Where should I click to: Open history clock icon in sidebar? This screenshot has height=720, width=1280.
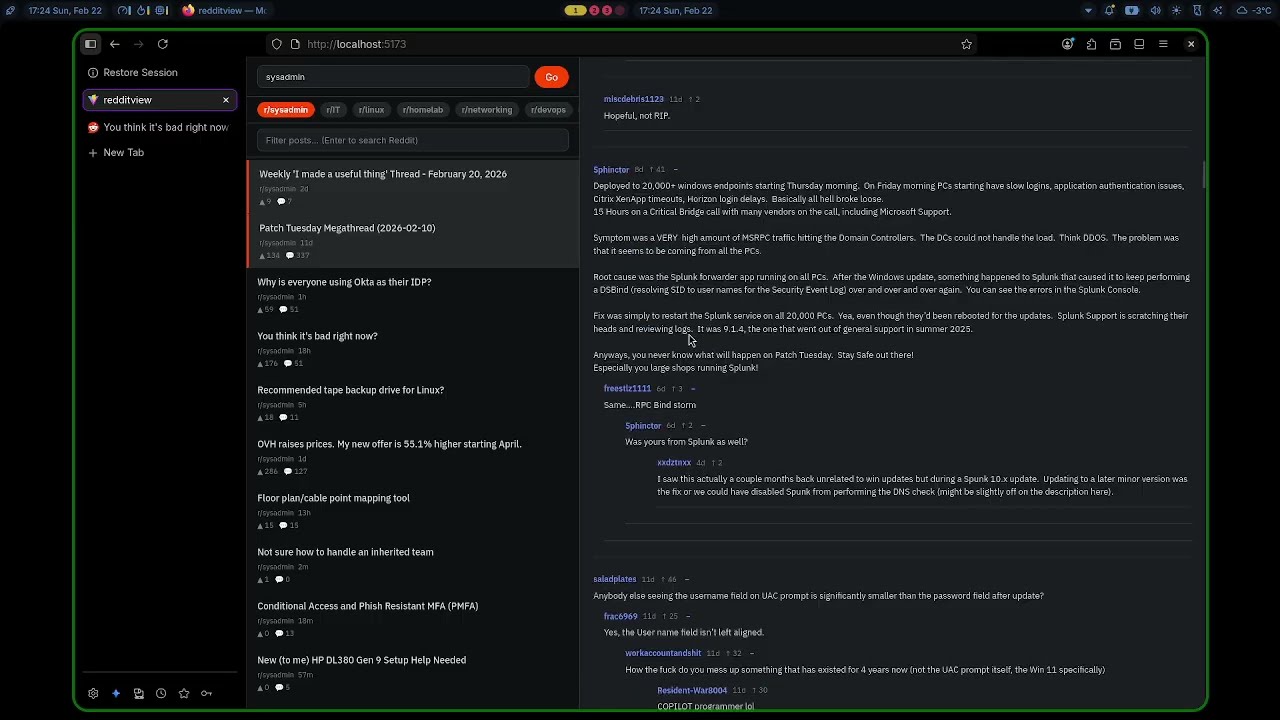161,693
